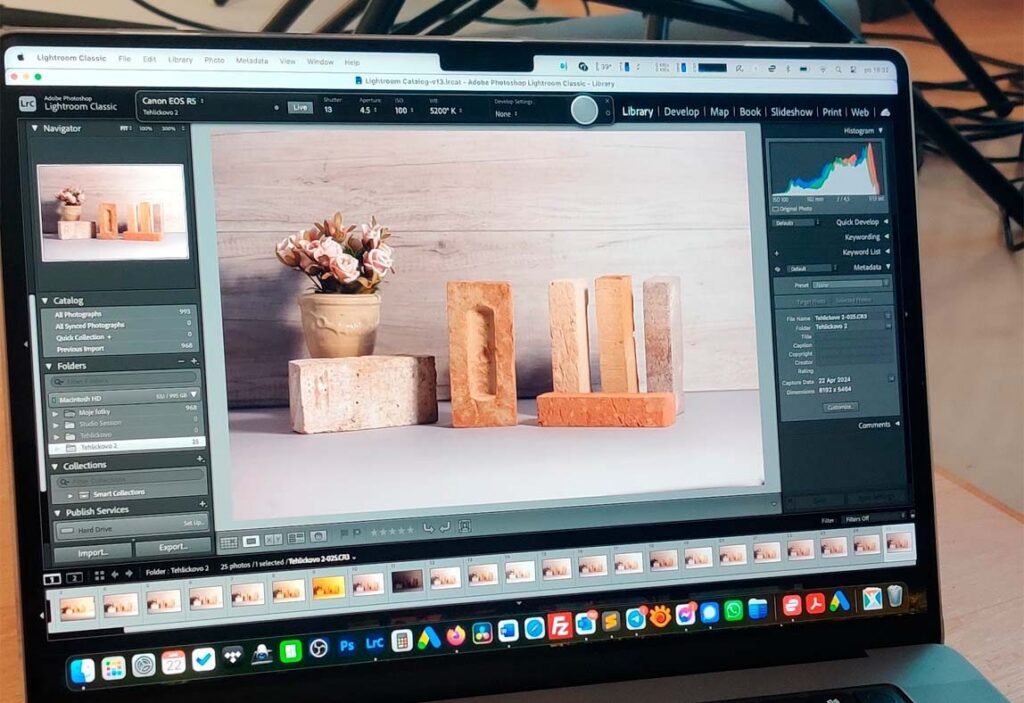Click the face region draw icon
The height and width of the screenshot is (703, 1024).
[x=464, y=525]
